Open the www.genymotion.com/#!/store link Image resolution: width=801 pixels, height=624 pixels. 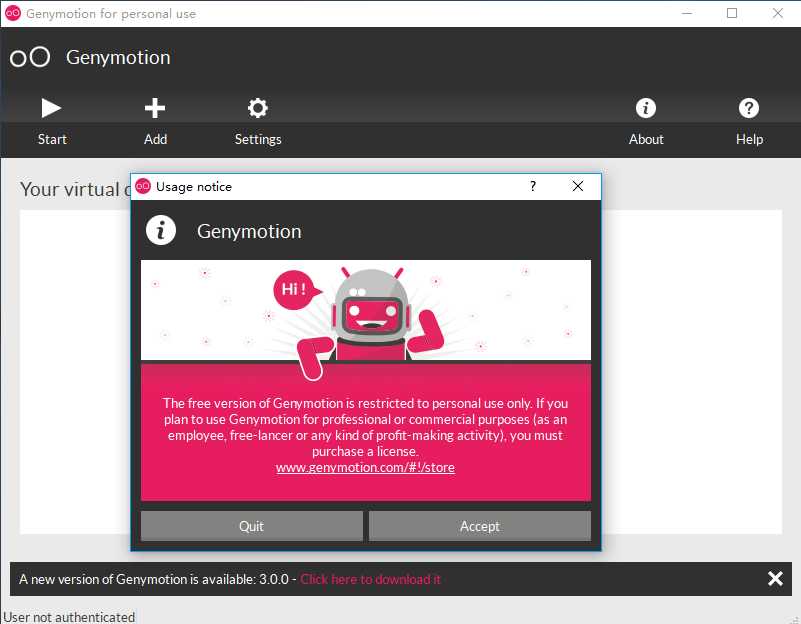pos(365,467)
